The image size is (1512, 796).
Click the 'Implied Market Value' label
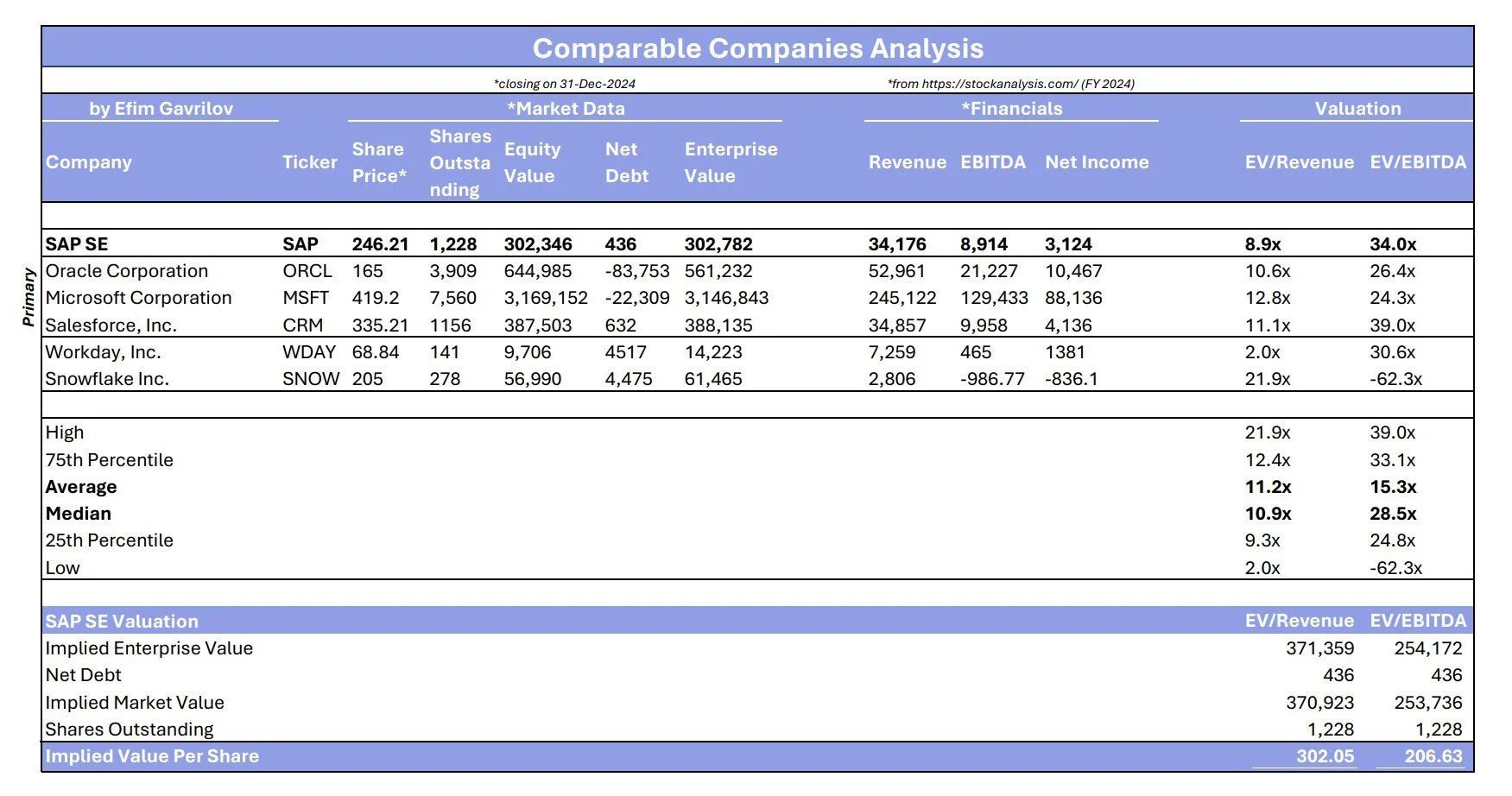coord(135,703)
